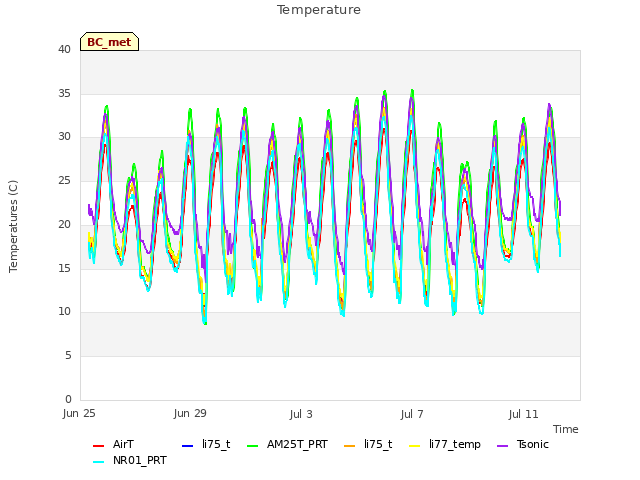Click the 20 y-axis tick label

[64, 224]
